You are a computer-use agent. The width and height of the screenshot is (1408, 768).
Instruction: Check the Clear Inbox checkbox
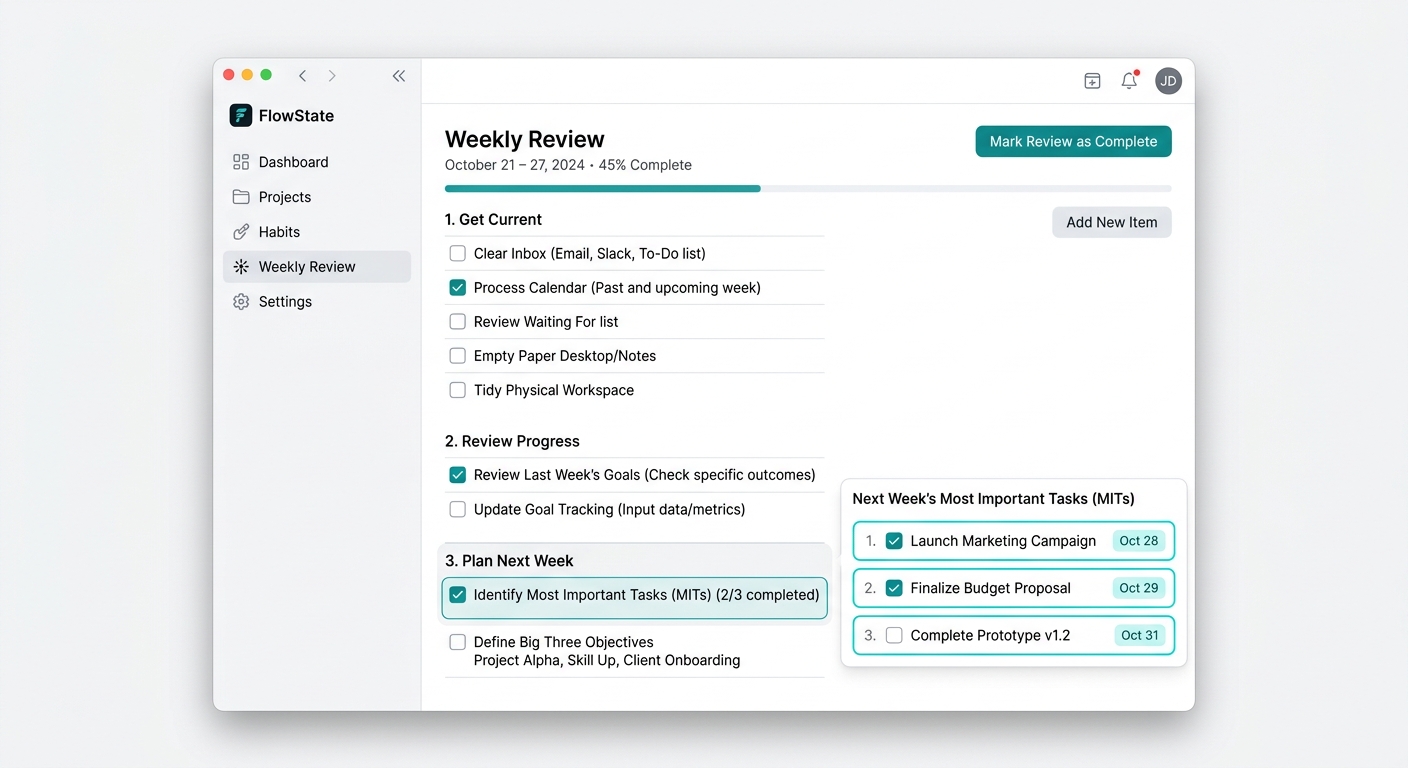pos(458,254)
